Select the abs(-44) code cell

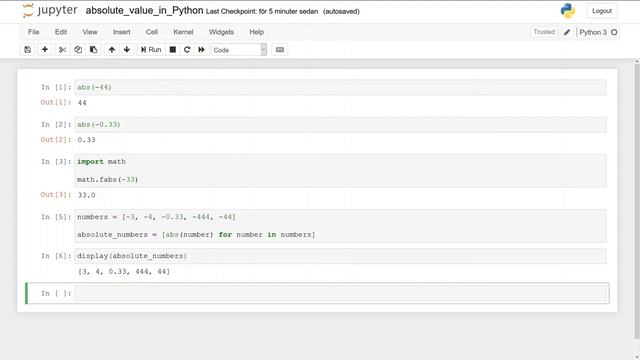(340, 87)
